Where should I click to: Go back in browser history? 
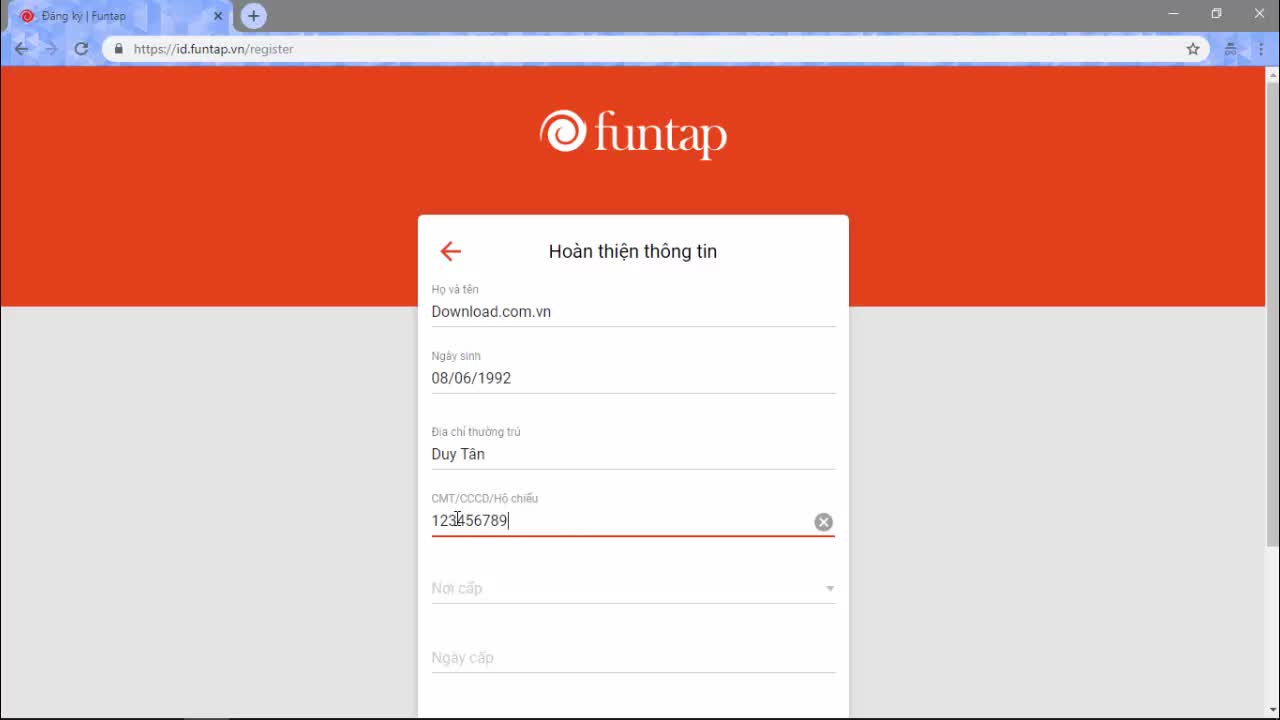[x=22, y=49]
